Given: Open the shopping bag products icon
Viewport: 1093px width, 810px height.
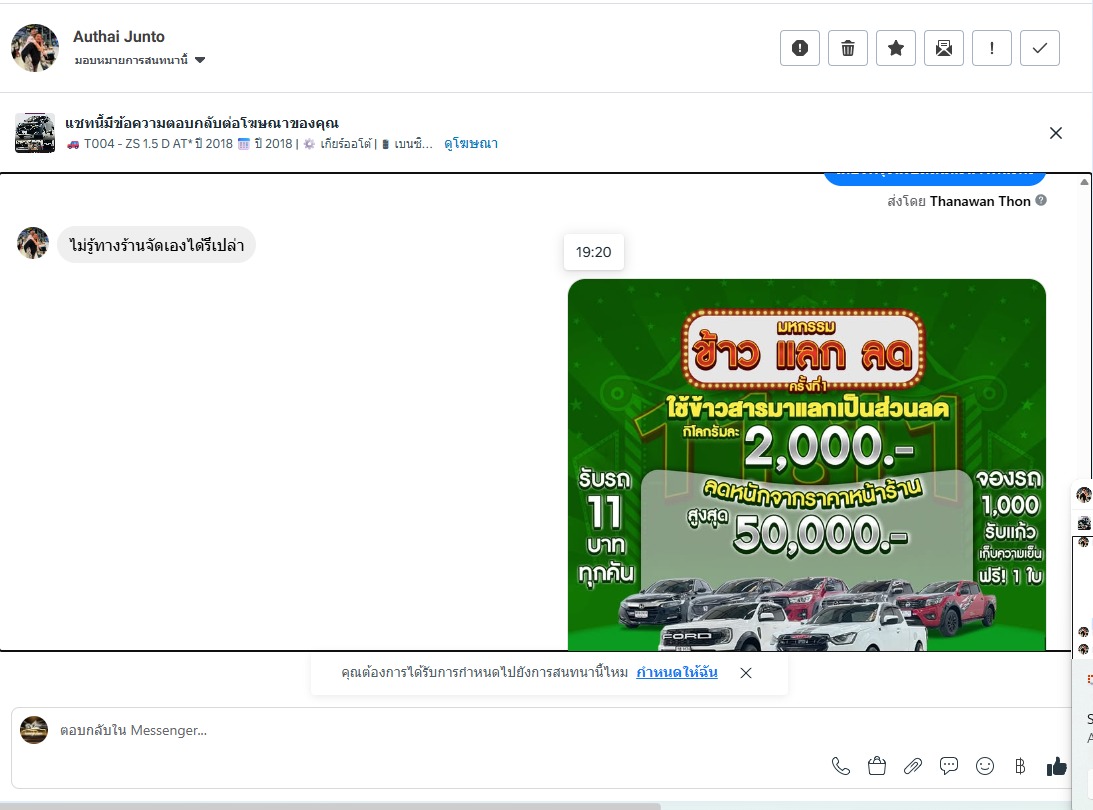Looking at the screenshot, I should pyautogui.click(x=877, y=766).
